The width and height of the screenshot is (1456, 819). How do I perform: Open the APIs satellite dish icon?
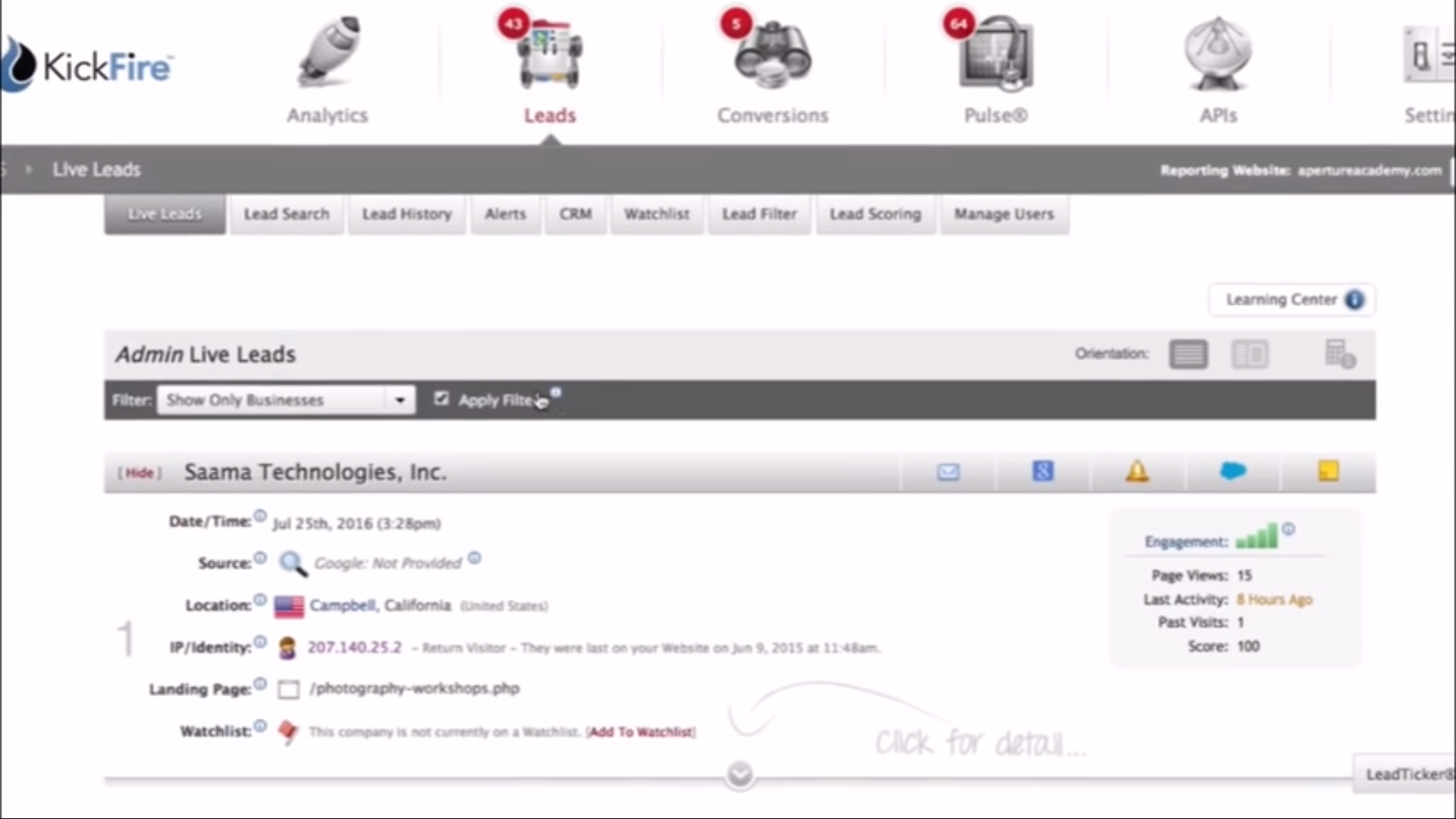(1218, 55)
